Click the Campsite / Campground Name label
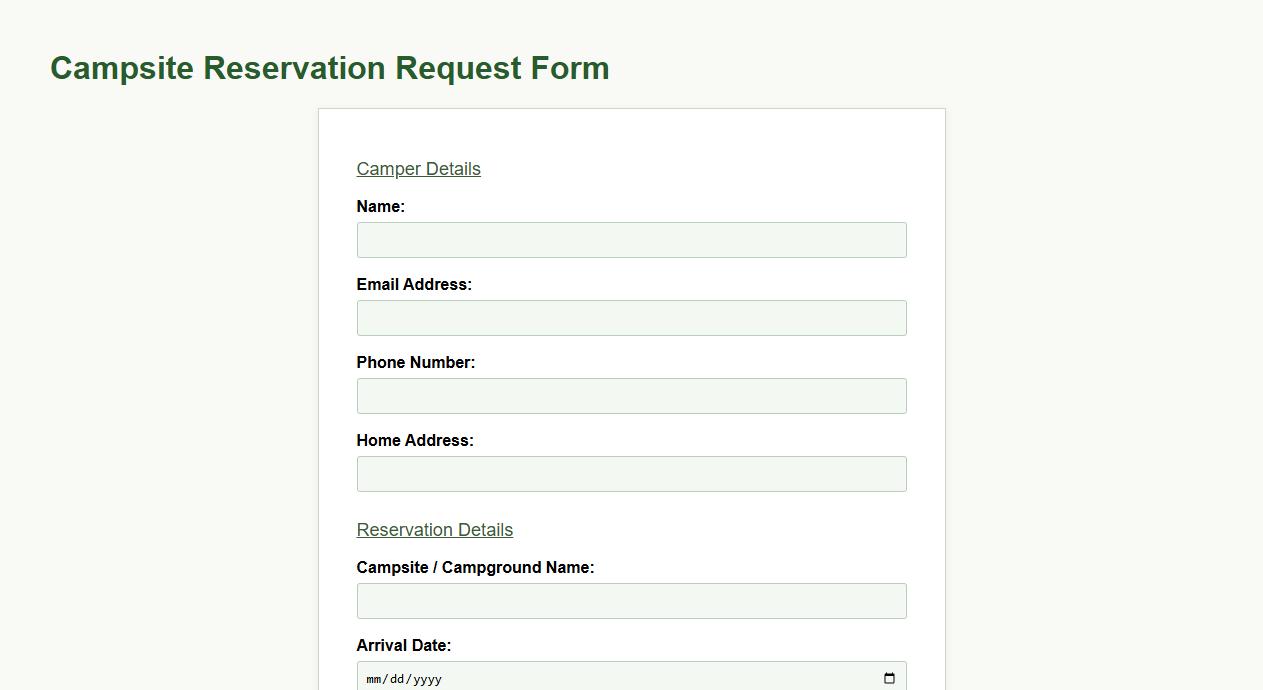This screenshot has height=690, width=1263. (476, 567)
